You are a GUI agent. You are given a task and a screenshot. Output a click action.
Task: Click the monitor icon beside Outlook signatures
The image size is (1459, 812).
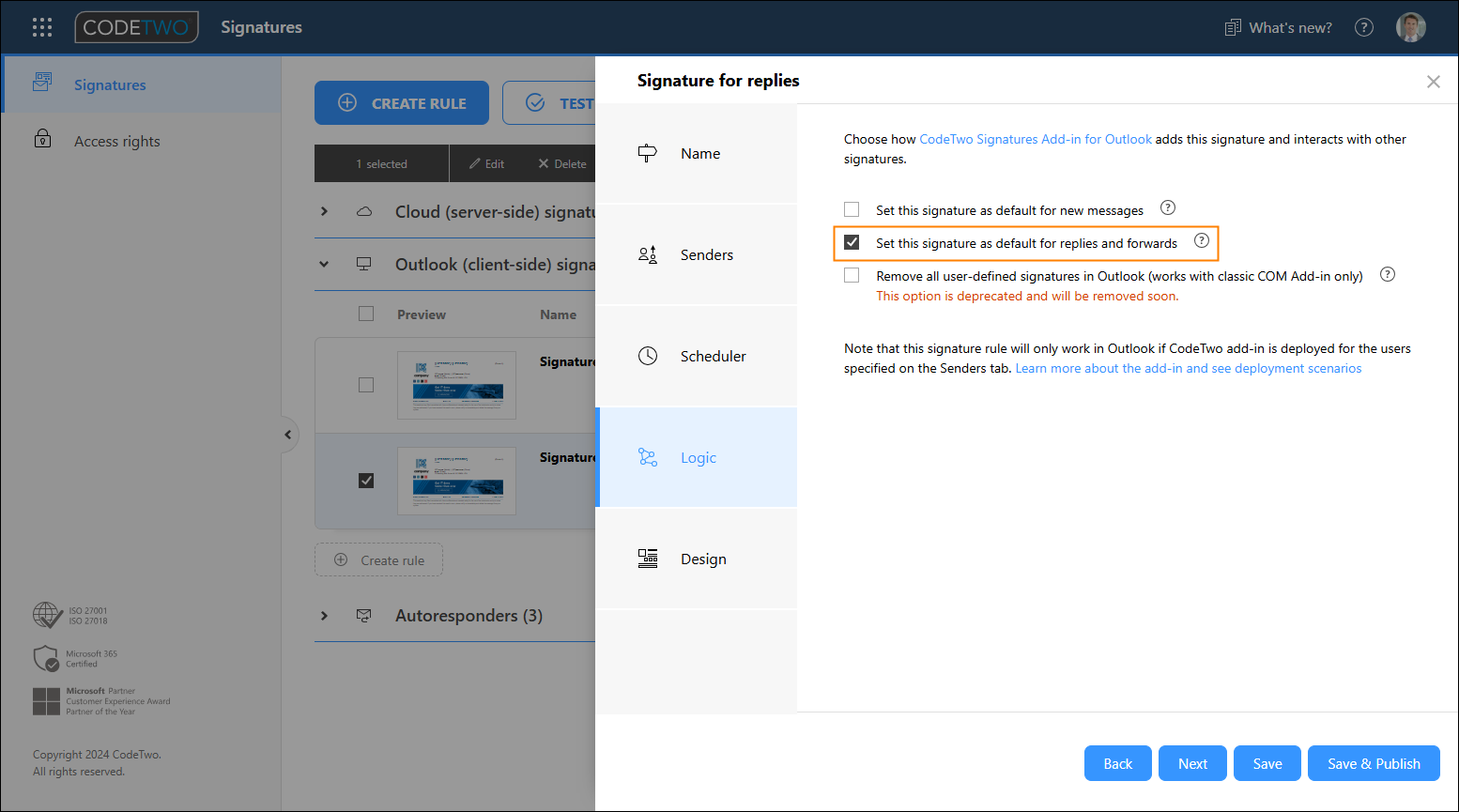364,264
